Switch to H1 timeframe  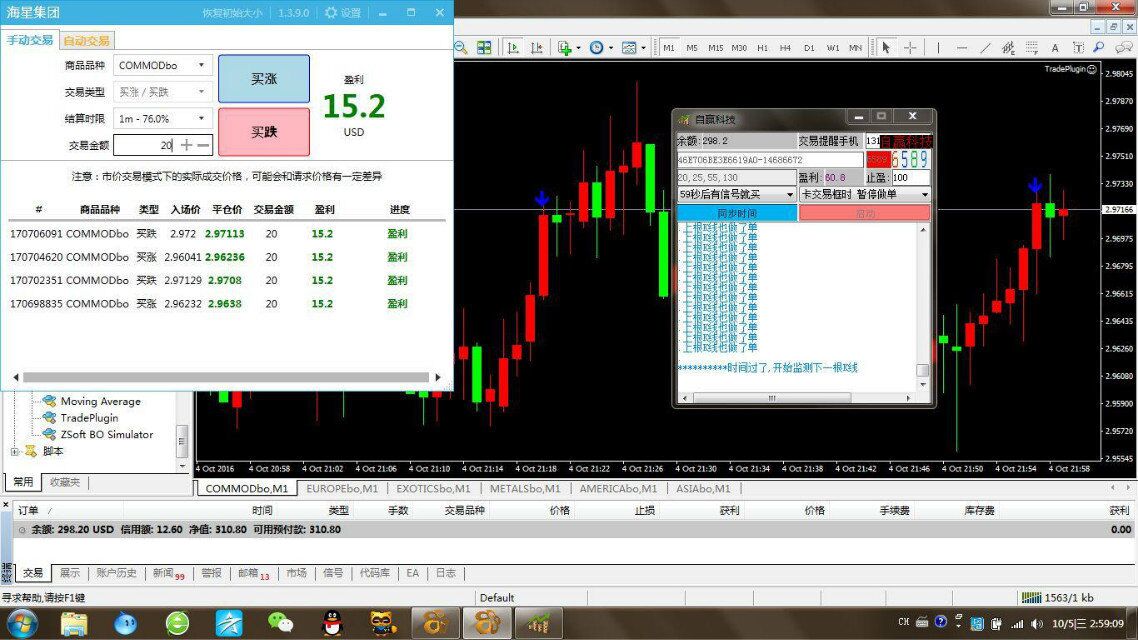[x=762, y=48]
